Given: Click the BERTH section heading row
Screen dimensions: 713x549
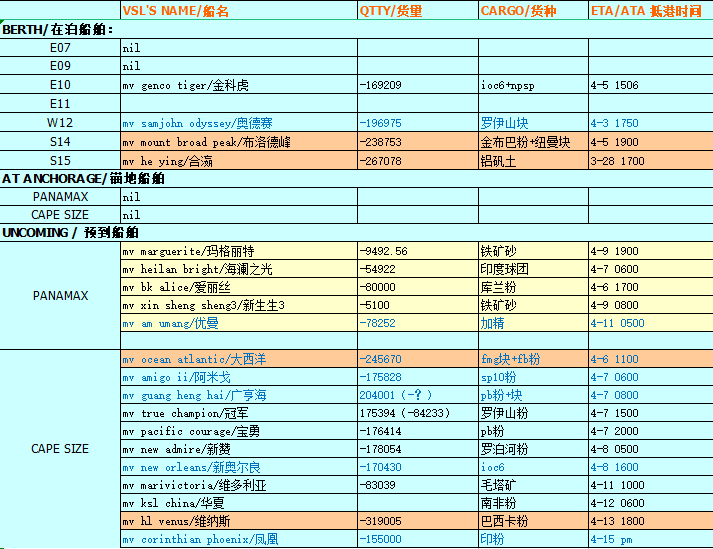Looking at the screenshot, I should coord(356,29).
